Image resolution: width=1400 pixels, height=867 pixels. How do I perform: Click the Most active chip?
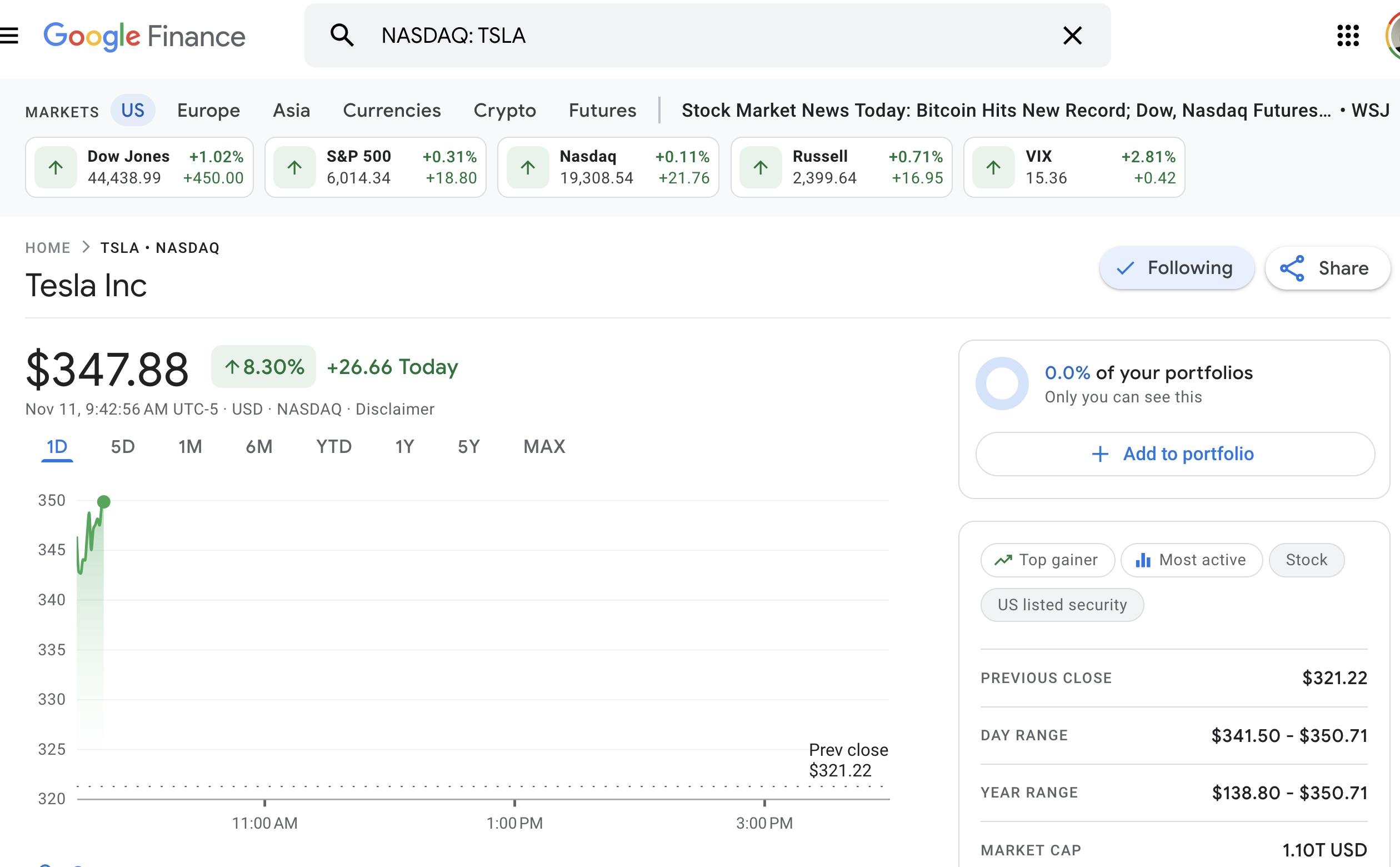[x=1192, y=560]
